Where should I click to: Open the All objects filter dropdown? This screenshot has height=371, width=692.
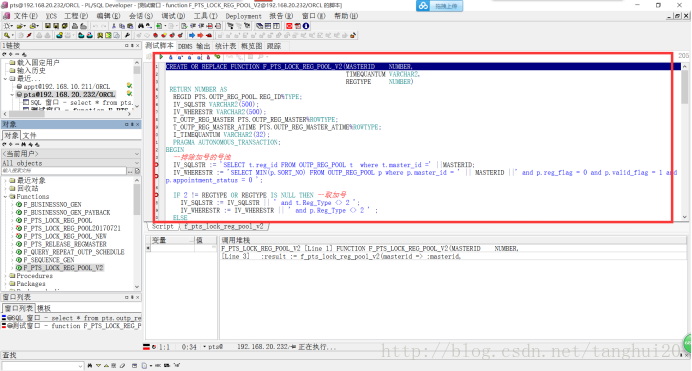137,163
